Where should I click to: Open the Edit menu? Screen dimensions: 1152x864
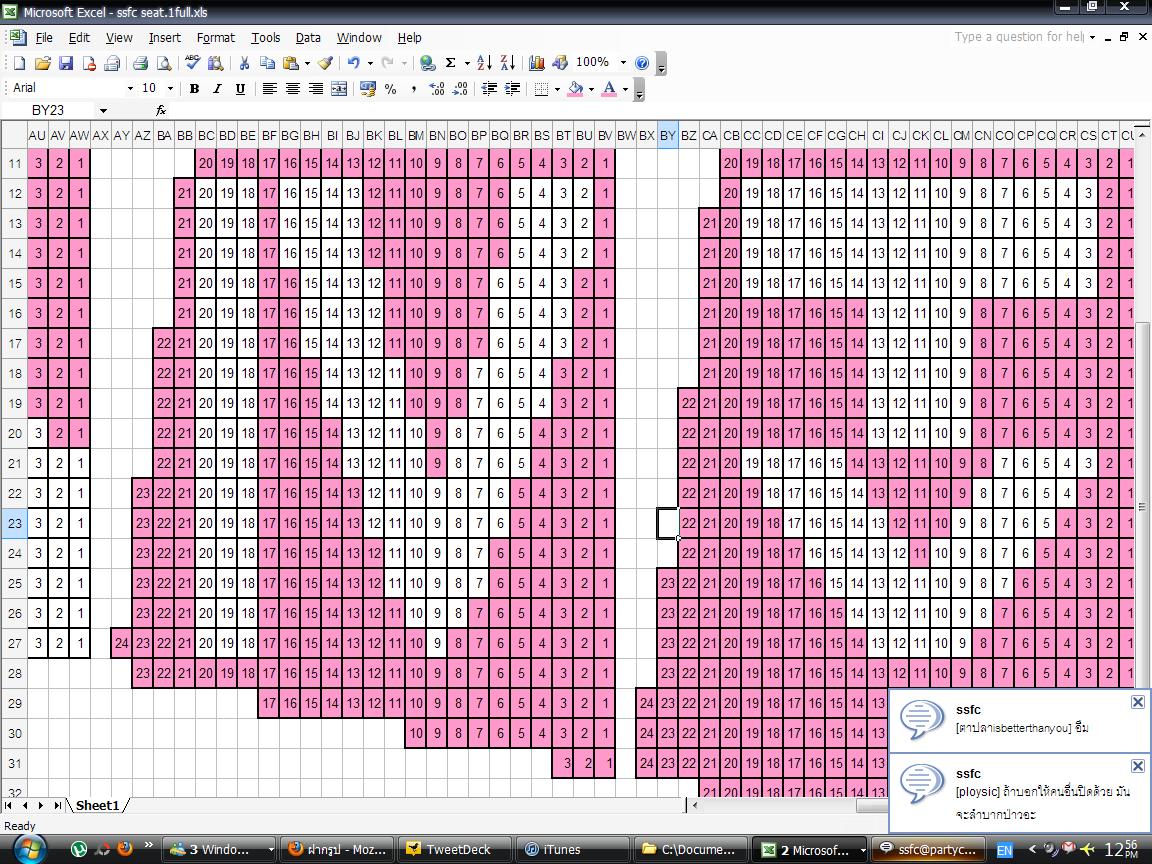click(x=79, y=37)
